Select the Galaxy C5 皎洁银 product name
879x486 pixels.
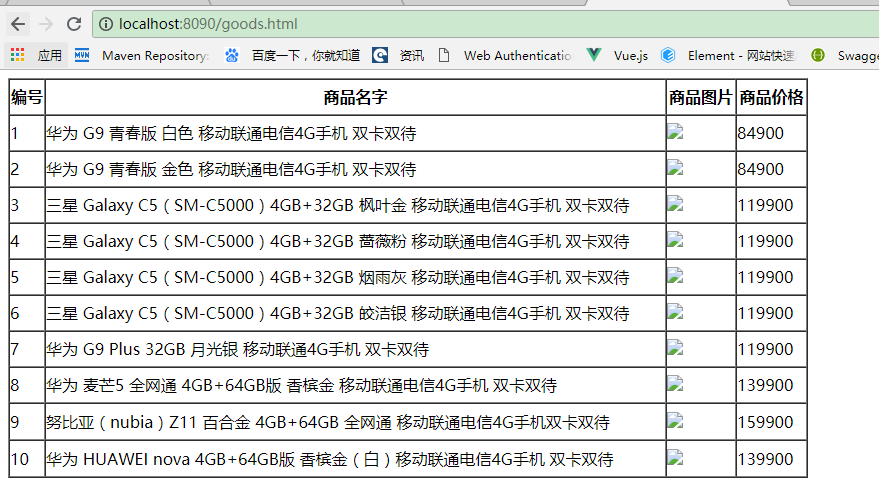(x=337, y=313)
